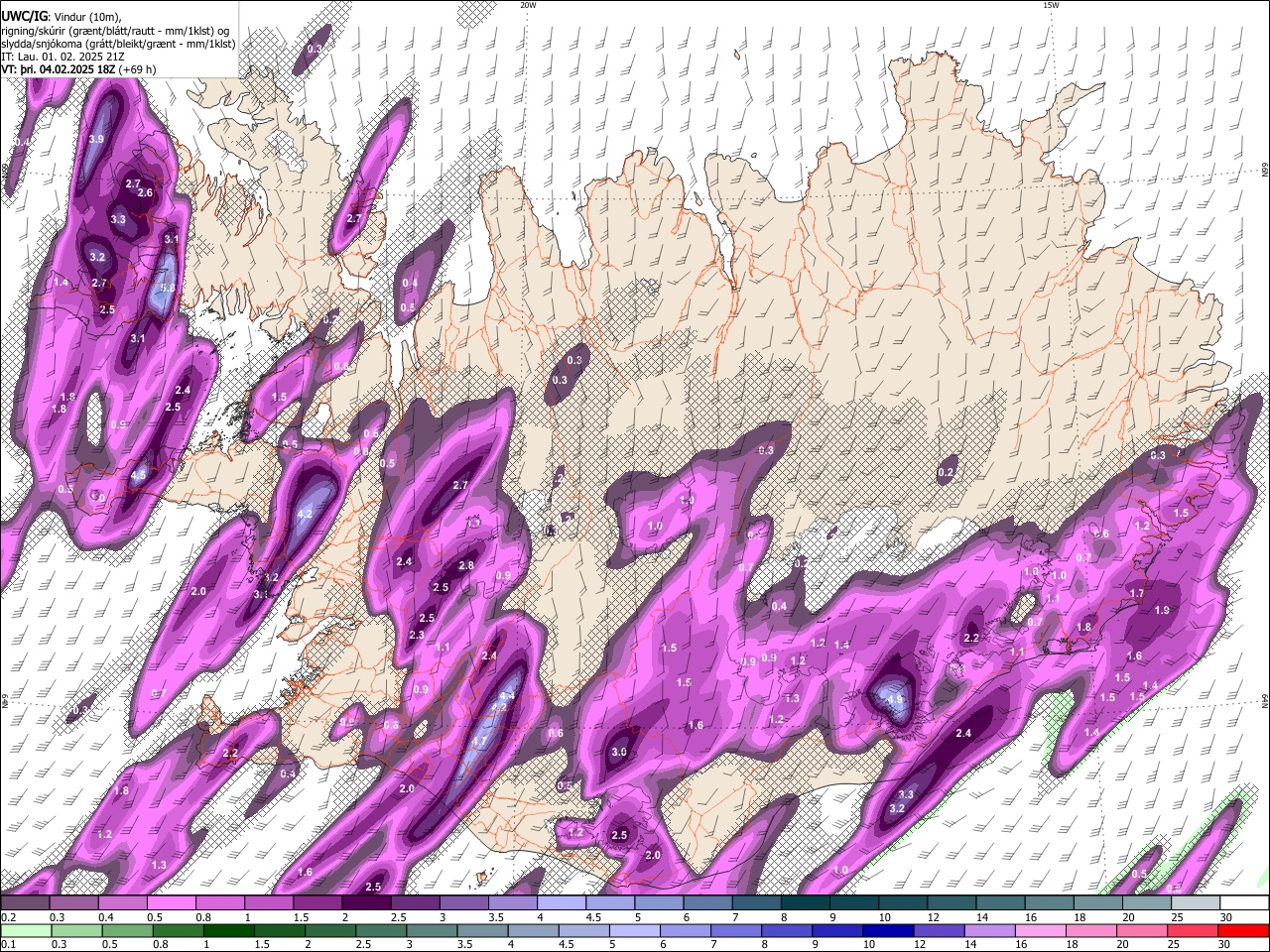Click the 'slydda/snjókoma' legend description line
This screenshot has height=952, width=1270.
[118, 44]
